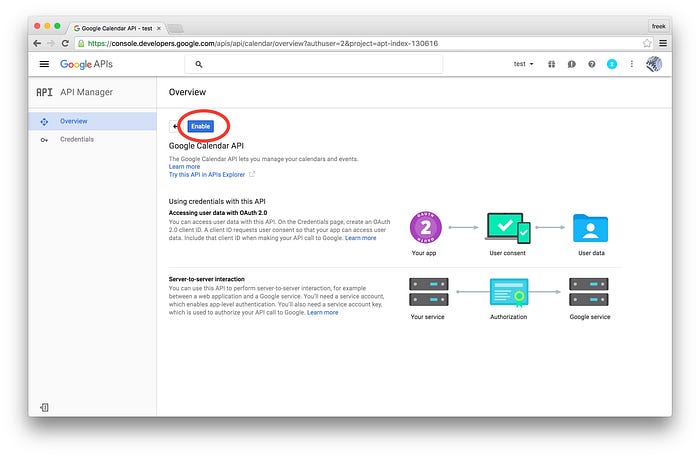This screenshot has height=457, width=700.
Task: Click 'Accessing user data with OAuth 2.0' heading
Action: click(218, 213)
